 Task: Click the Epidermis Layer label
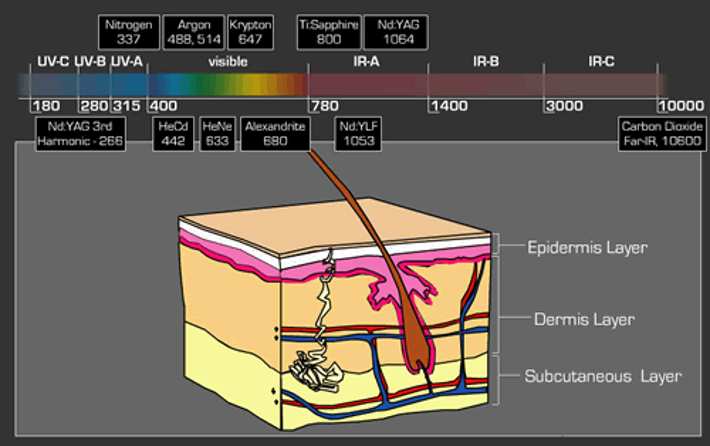pos(587,248)
